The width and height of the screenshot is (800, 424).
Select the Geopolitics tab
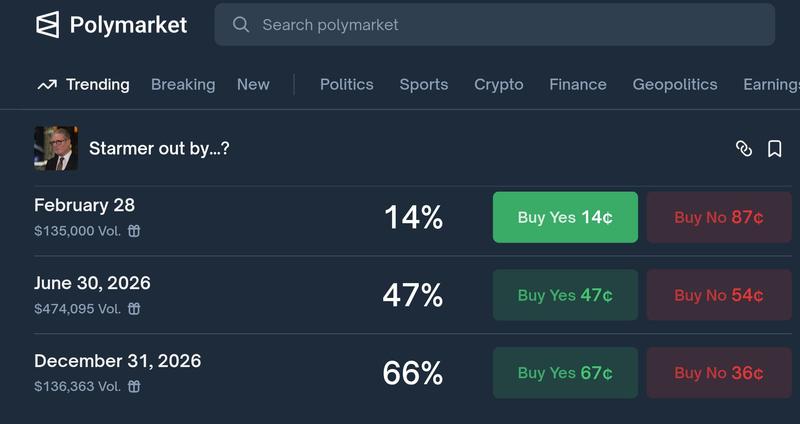675,85
